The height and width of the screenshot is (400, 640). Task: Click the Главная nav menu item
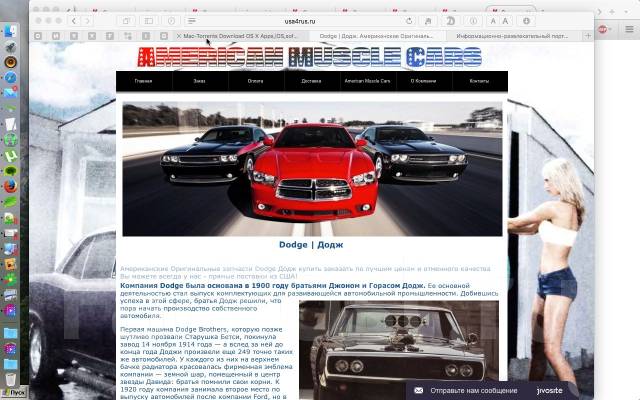tap(143, 81)
